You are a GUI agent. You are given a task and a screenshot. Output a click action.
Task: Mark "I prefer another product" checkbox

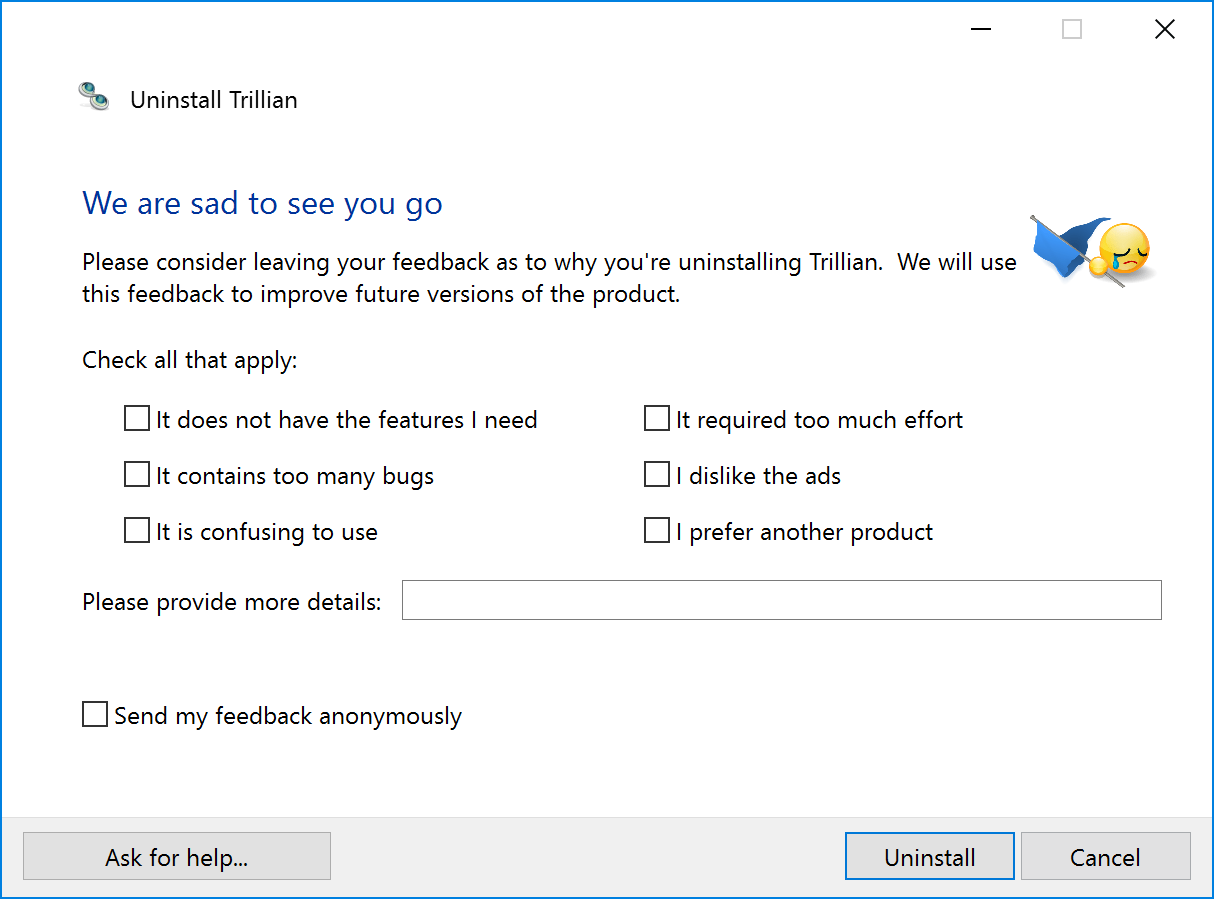click(x=657, y=531)
